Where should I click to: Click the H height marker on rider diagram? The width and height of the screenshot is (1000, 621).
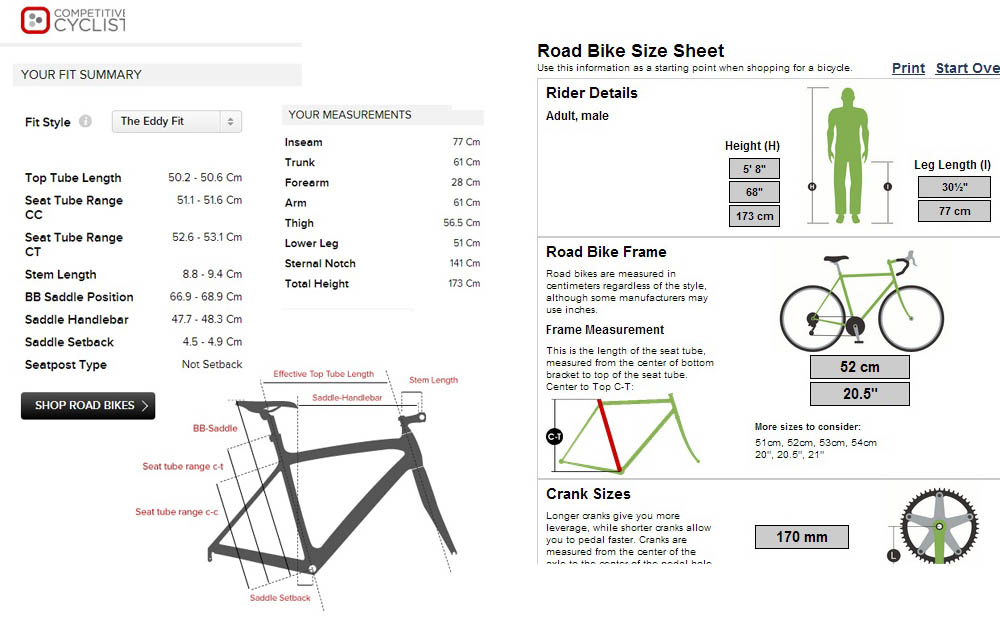[812, 187]
